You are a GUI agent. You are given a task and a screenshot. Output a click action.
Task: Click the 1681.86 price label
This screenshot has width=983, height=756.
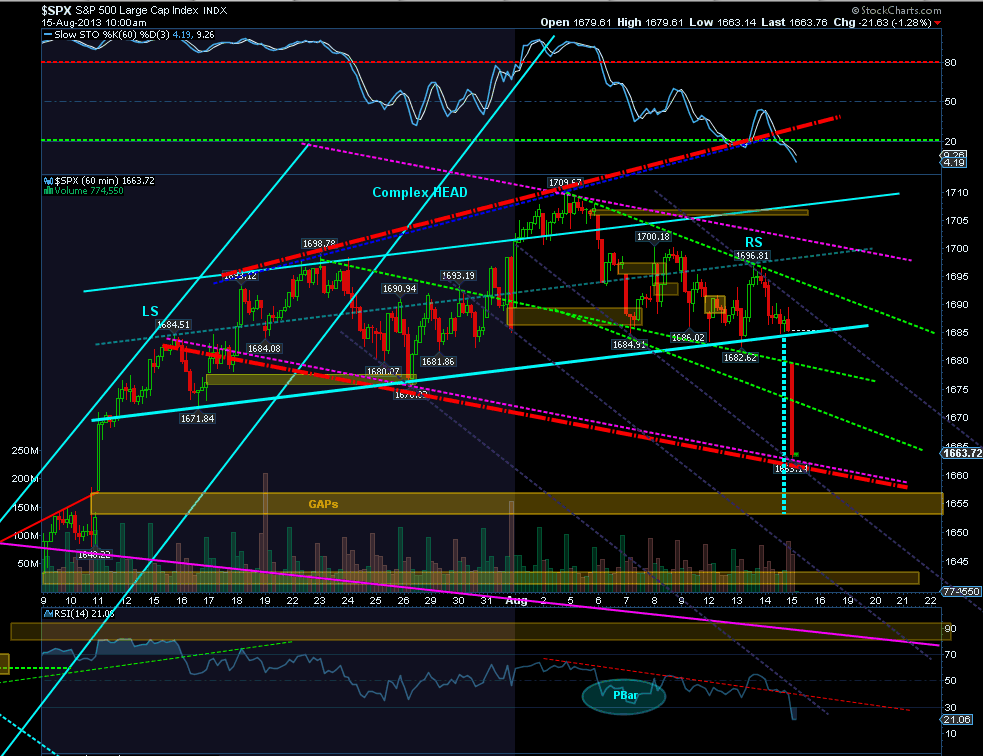click(438, 362)
